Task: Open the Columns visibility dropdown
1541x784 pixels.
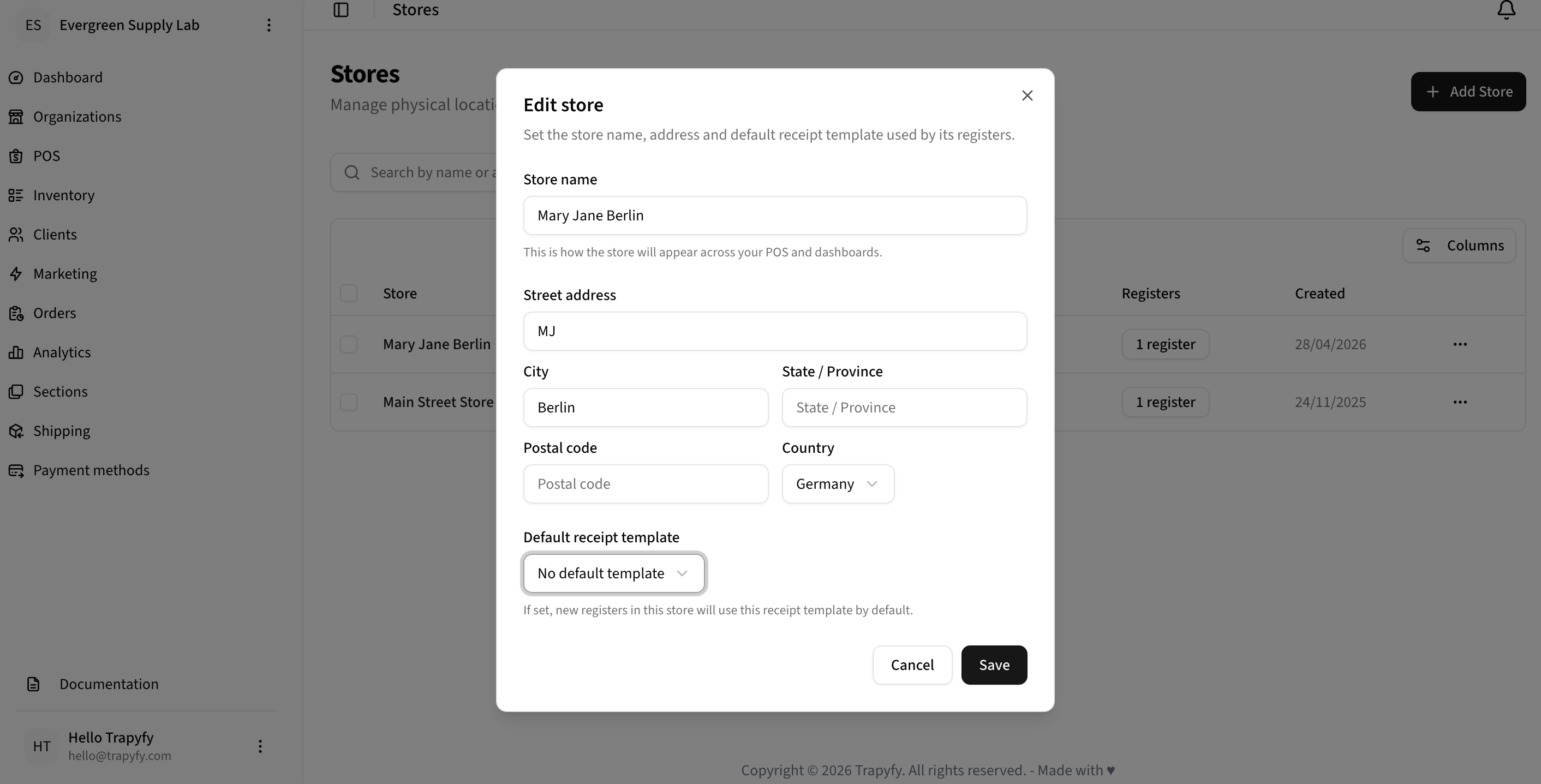Action: click(x=1459, y=246)
